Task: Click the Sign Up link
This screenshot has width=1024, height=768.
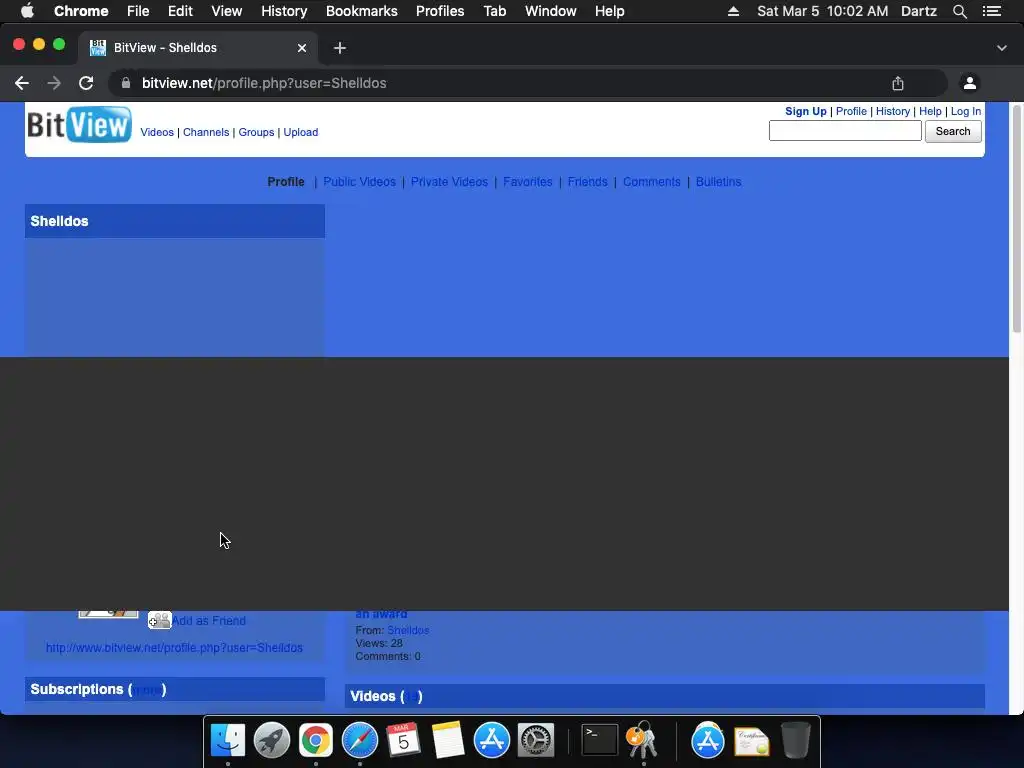Action: click(x=805, y=111)
